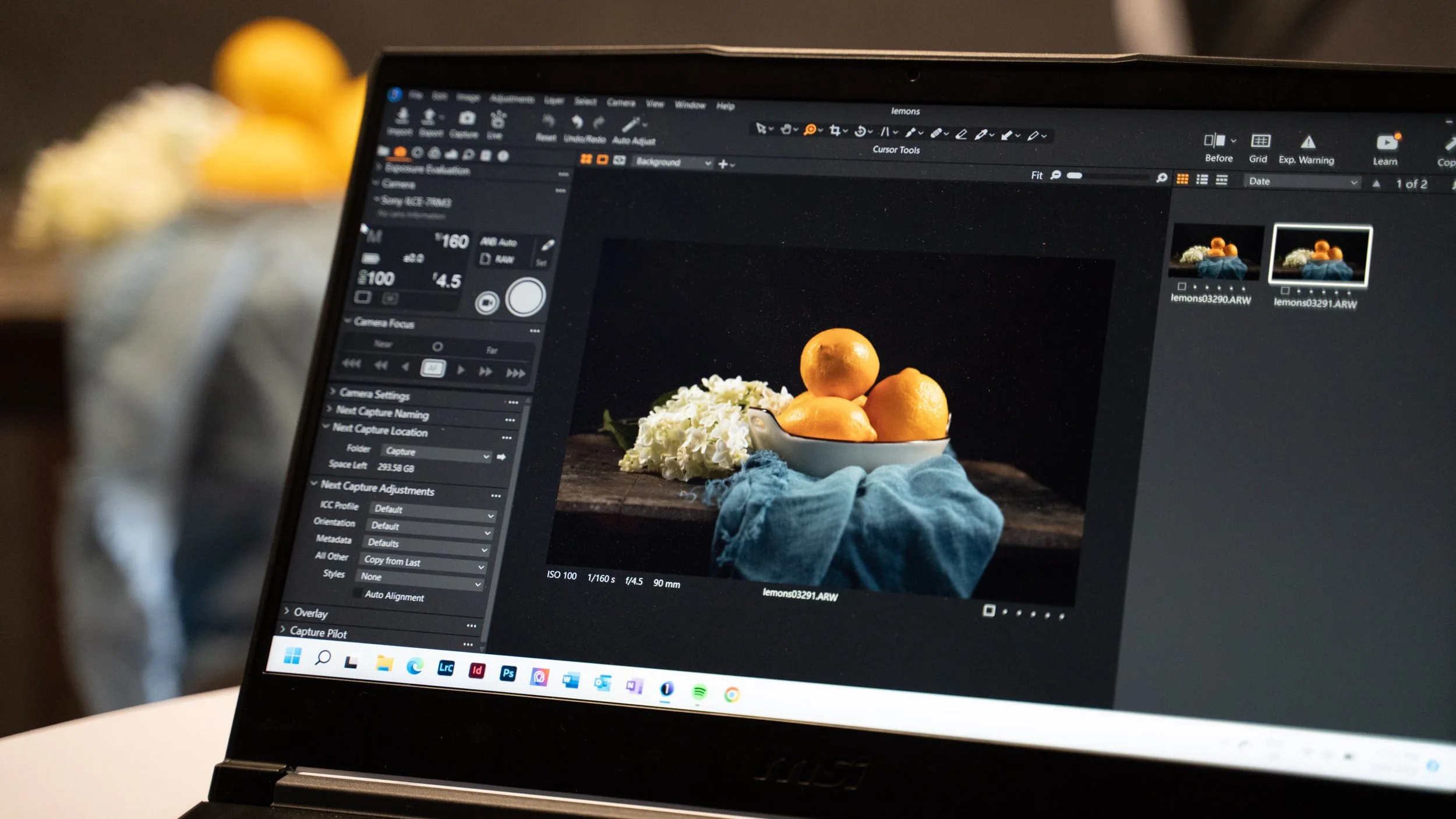Click the Auto Adjust wand icon
Viewport: 1456px width, 819px height.
(x=631, y=125)
